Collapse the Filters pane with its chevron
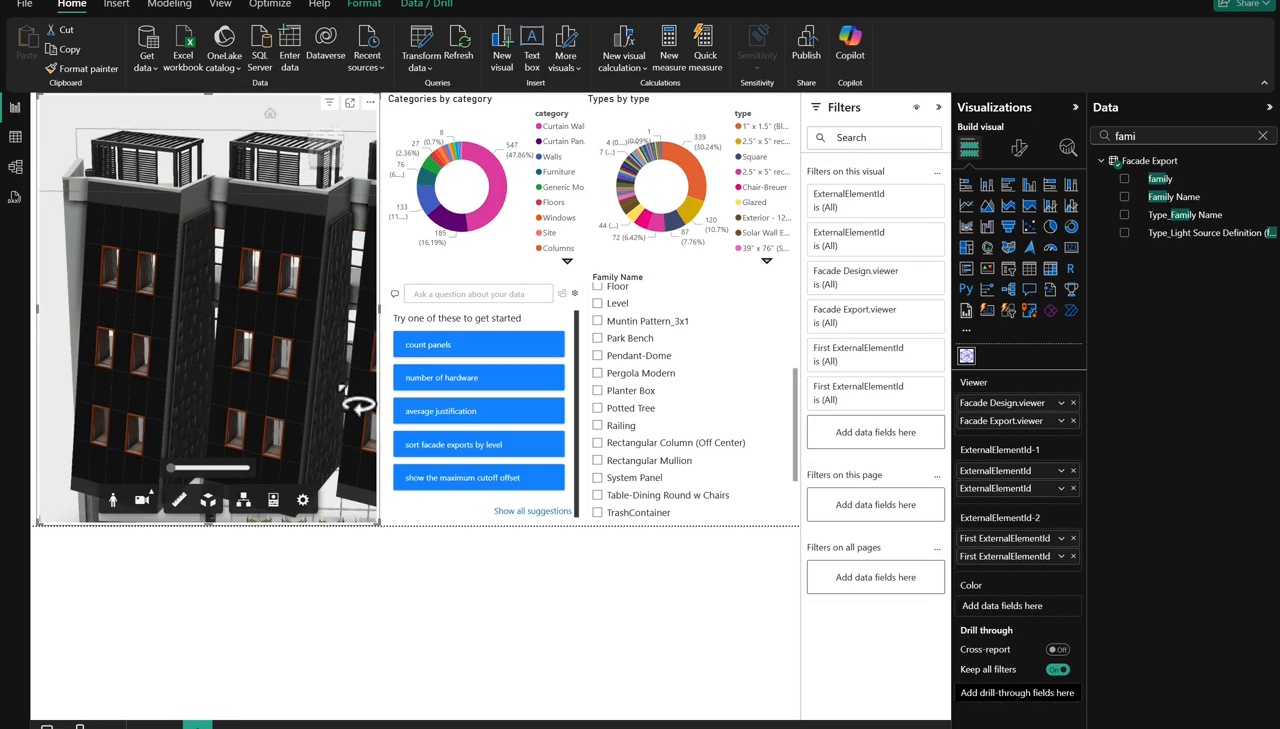The height and width of the screenshot is (729, 1280). [x=938, y=107]
